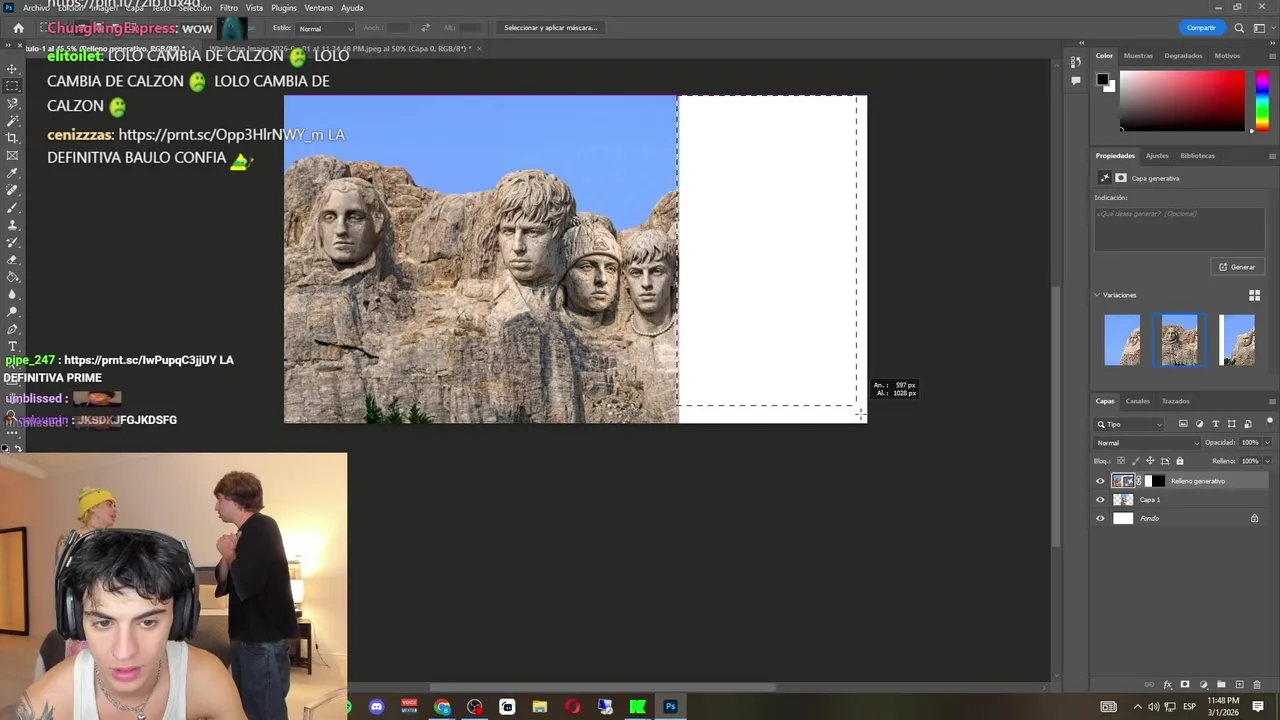Switch to the Canales tab
1280x720 pixels.
1137,401
